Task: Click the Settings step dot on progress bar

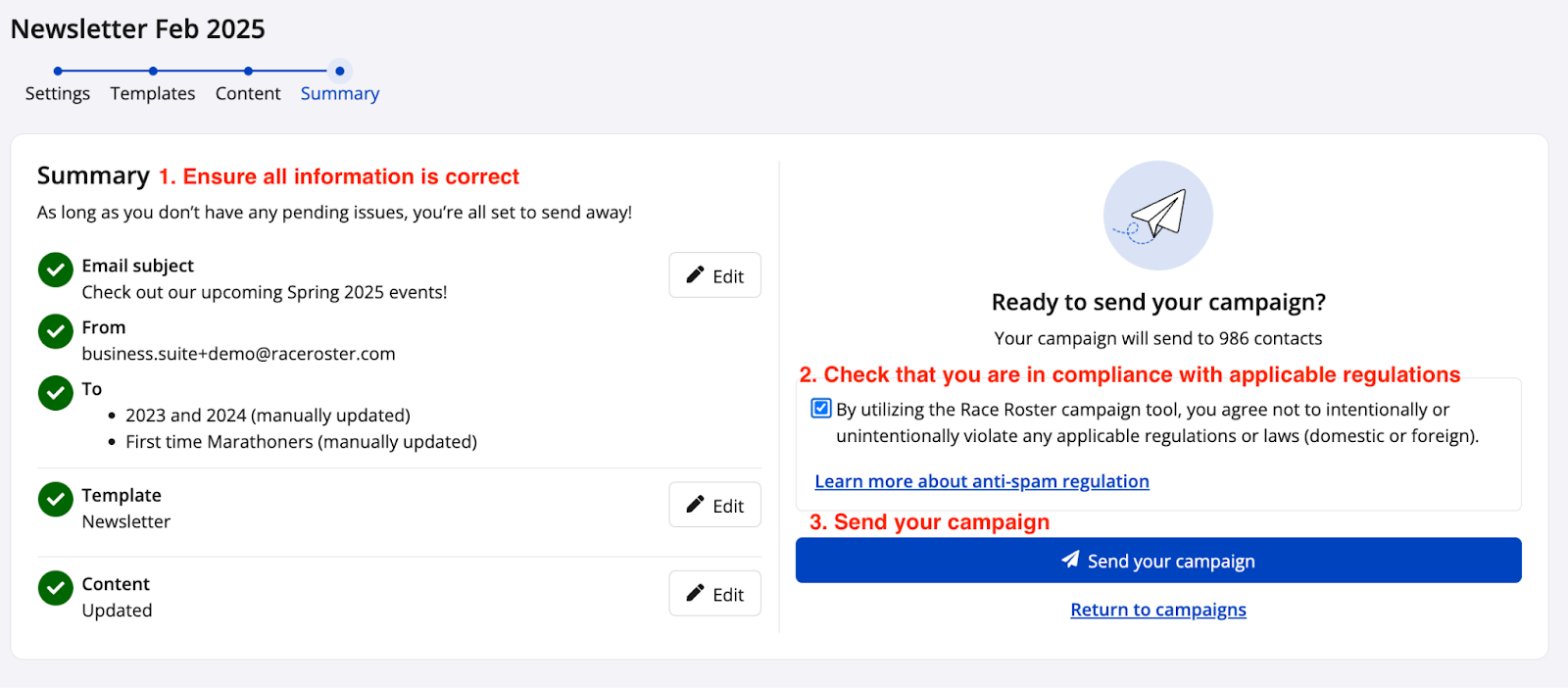Action: 58,71
